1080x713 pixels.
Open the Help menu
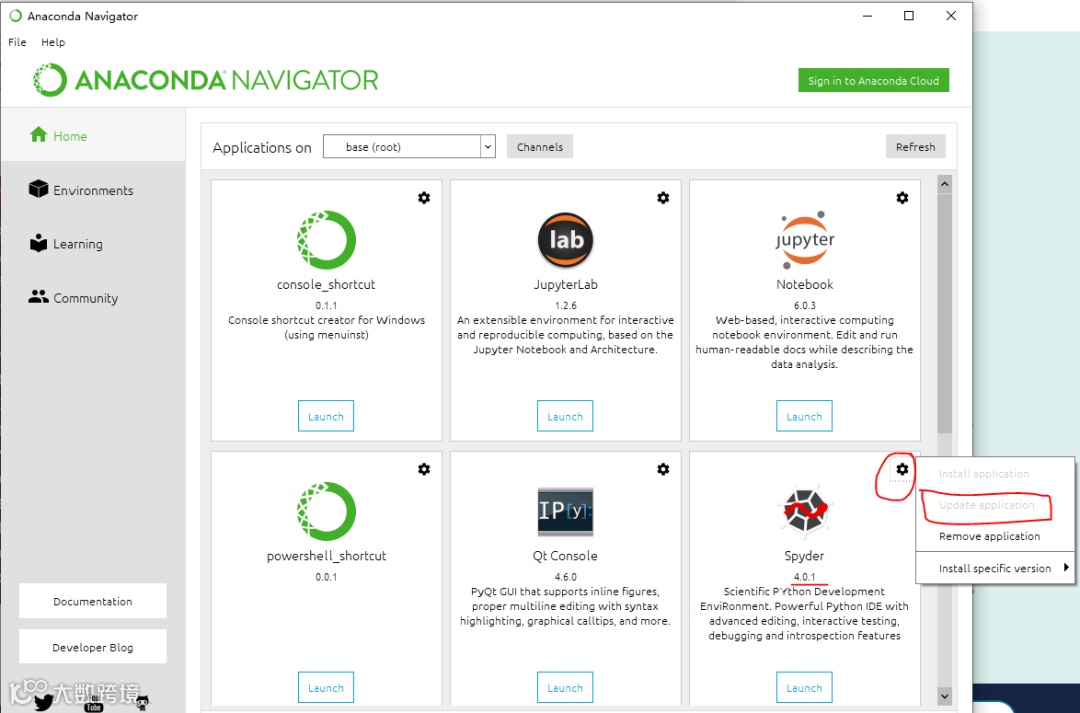53,42
